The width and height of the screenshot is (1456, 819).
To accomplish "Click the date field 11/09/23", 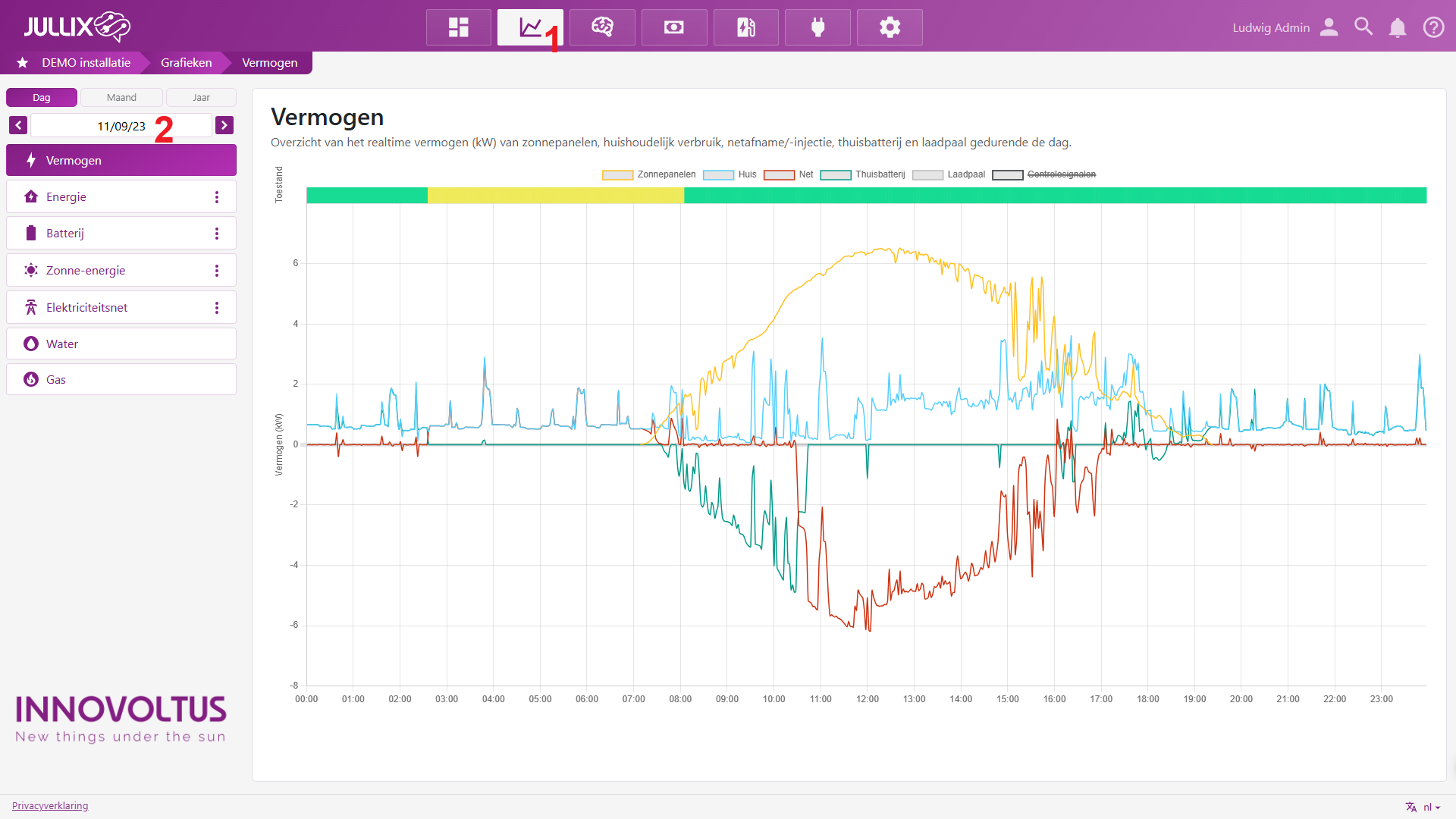I will 121,126.
